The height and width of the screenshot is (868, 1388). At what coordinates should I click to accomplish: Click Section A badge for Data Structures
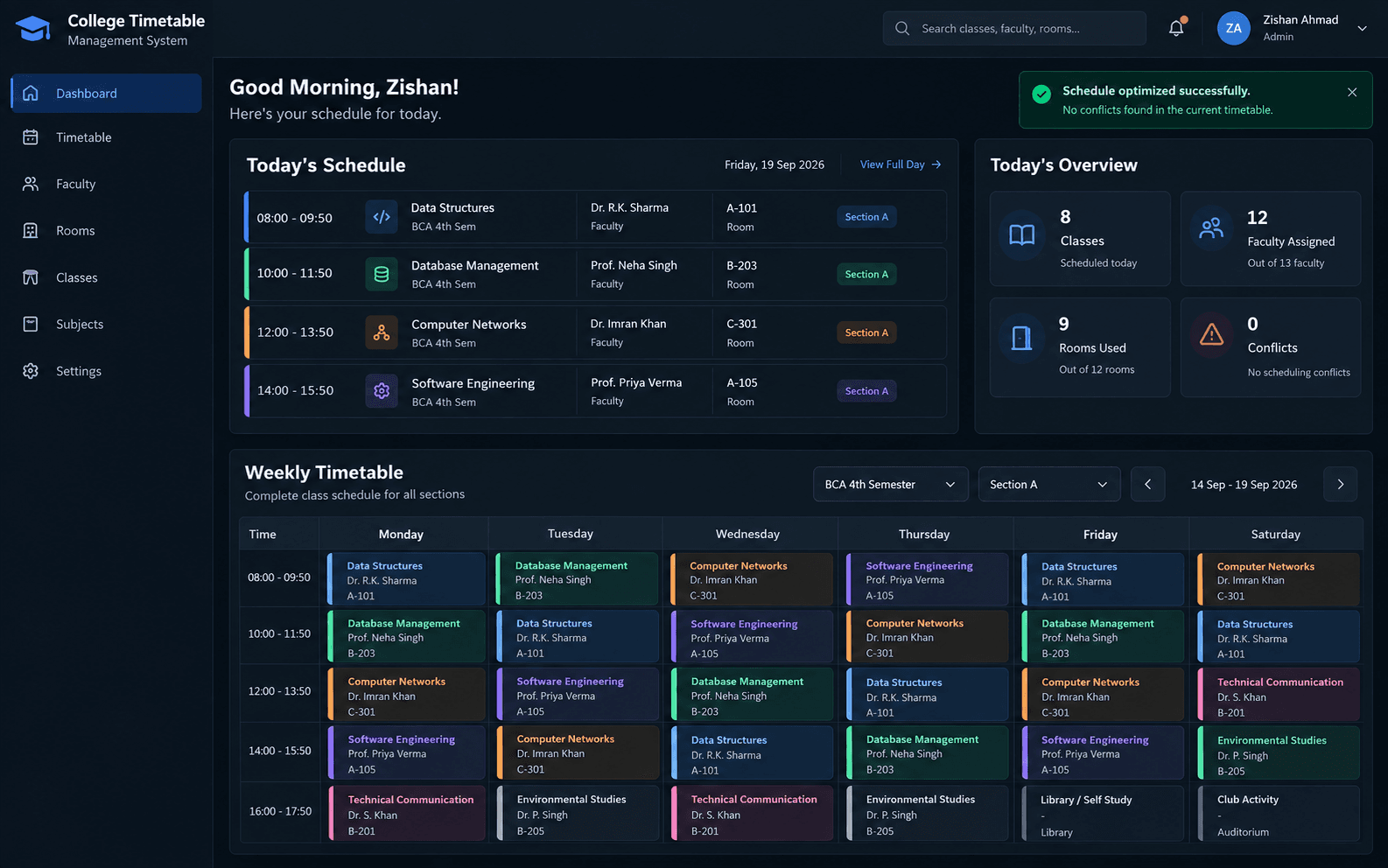tap(866, 217)
